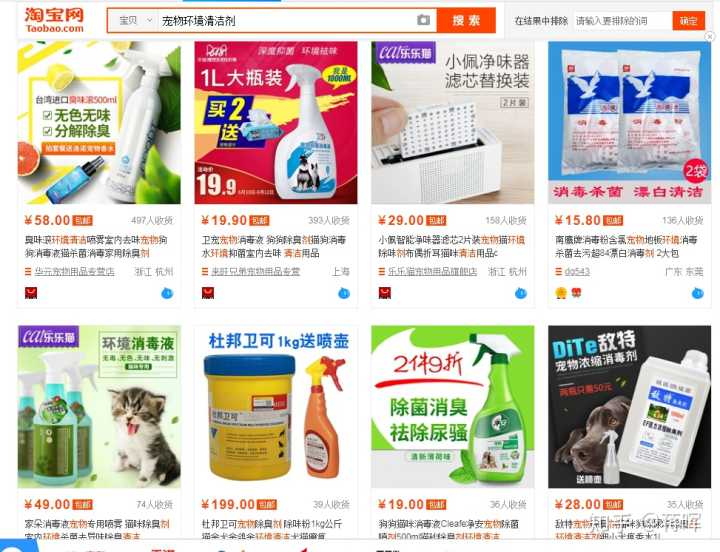Expand the 宝贝 search type dropdown
Image resolution: width=720 pixels, height=552 pixels.
(135, 21)
